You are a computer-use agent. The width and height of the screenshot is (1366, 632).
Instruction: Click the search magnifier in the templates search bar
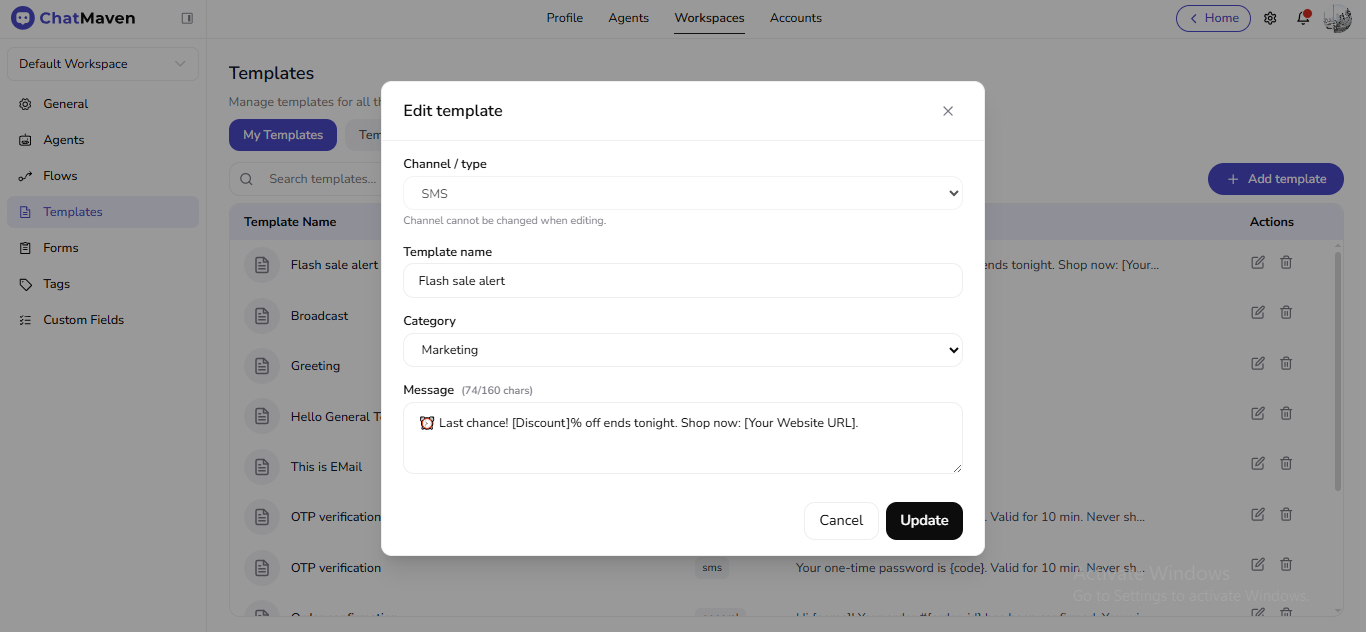click(x=246, y=178)
